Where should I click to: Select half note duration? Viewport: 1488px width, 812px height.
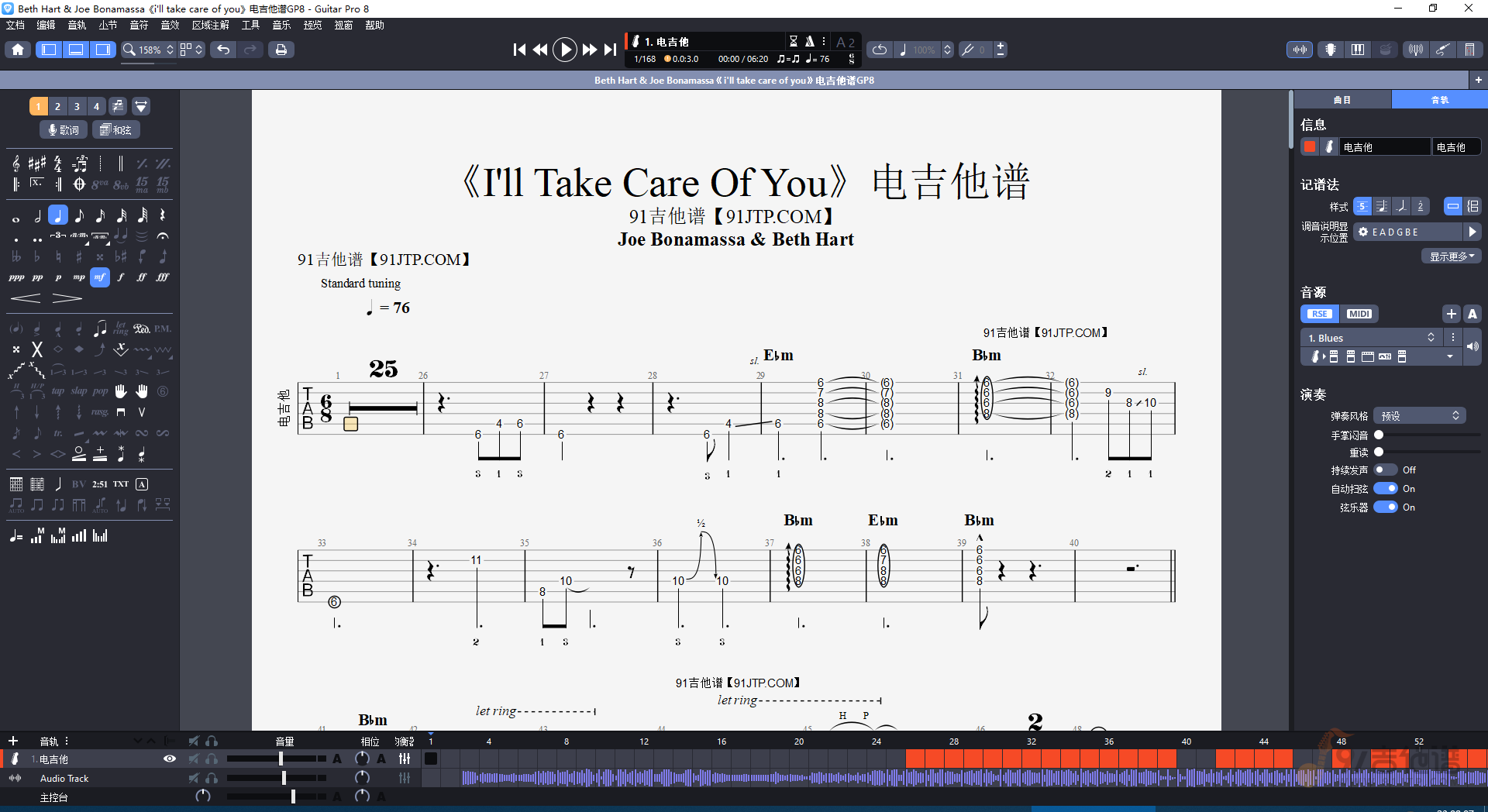(37, 216)
